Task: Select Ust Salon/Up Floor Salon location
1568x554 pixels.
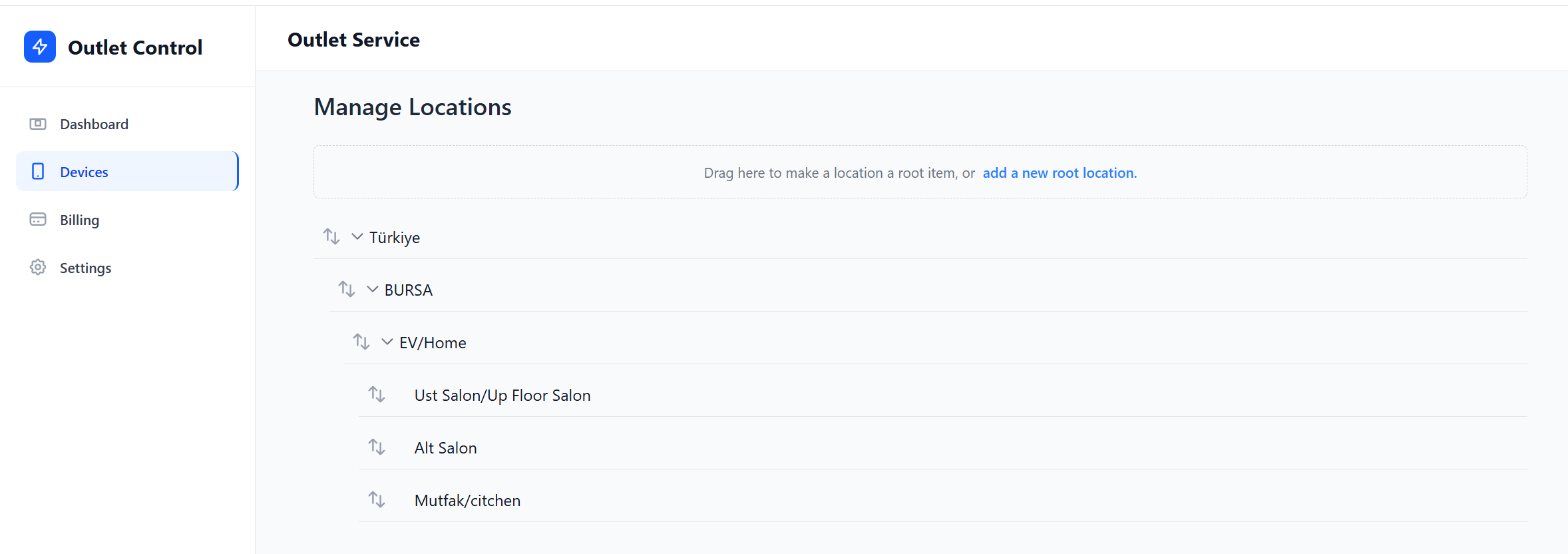Action: (502, 396)
